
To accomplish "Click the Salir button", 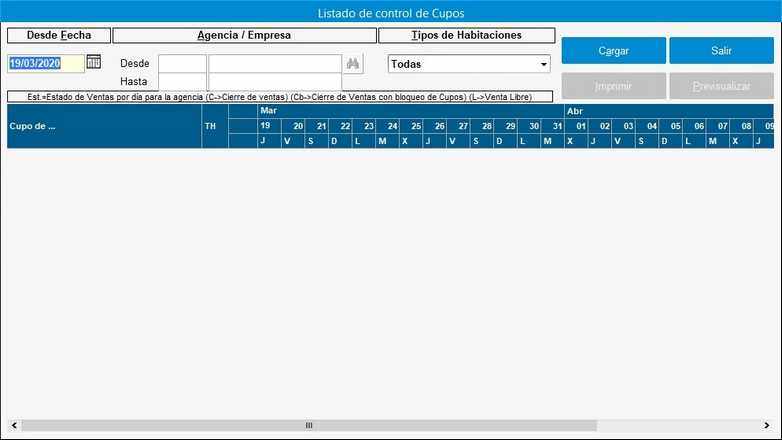I will [x=721, y=50].
